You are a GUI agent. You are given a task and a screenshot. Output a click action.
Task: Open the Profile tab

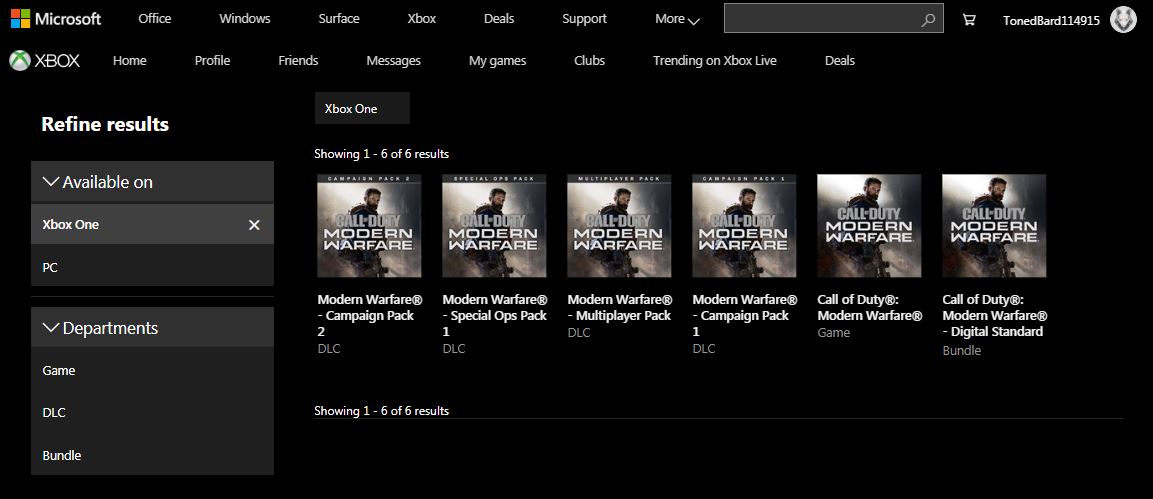pos(213,60)
